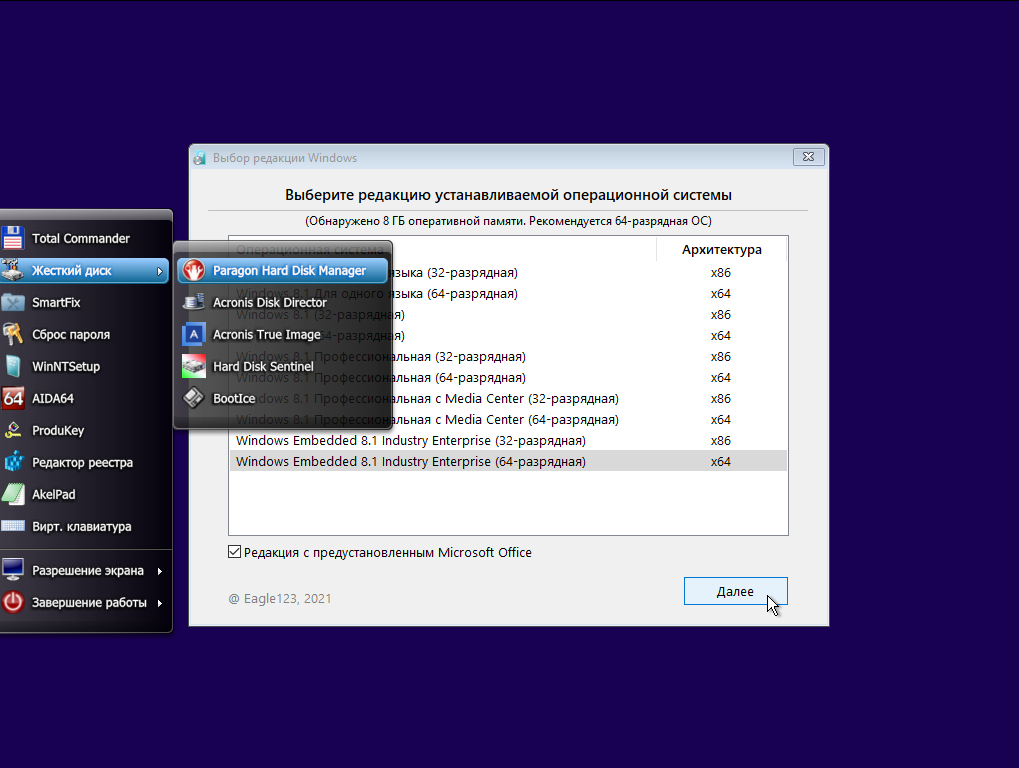Toggle the preinstalled Microsoft Office checkbox
The image size is (1019, 768).
click(x=235, y=552)
